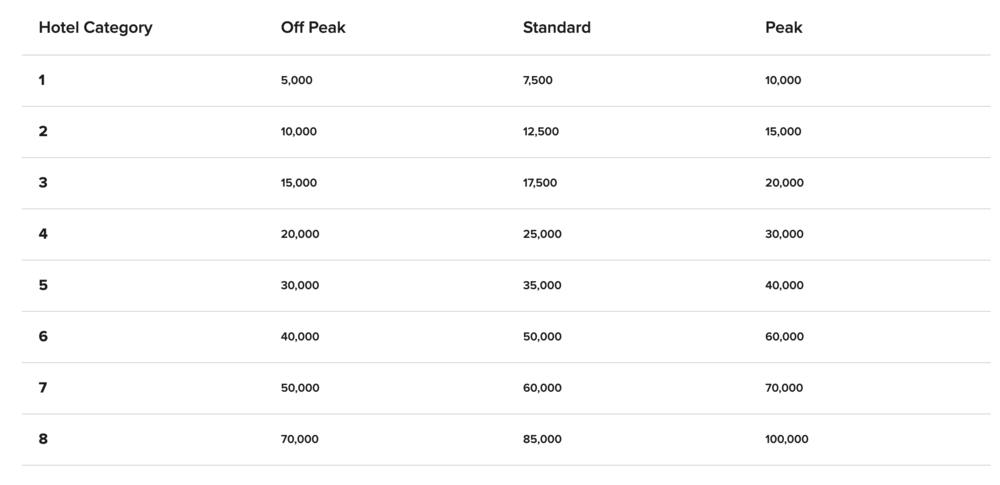Click the 7,500 Standard value

537,80
